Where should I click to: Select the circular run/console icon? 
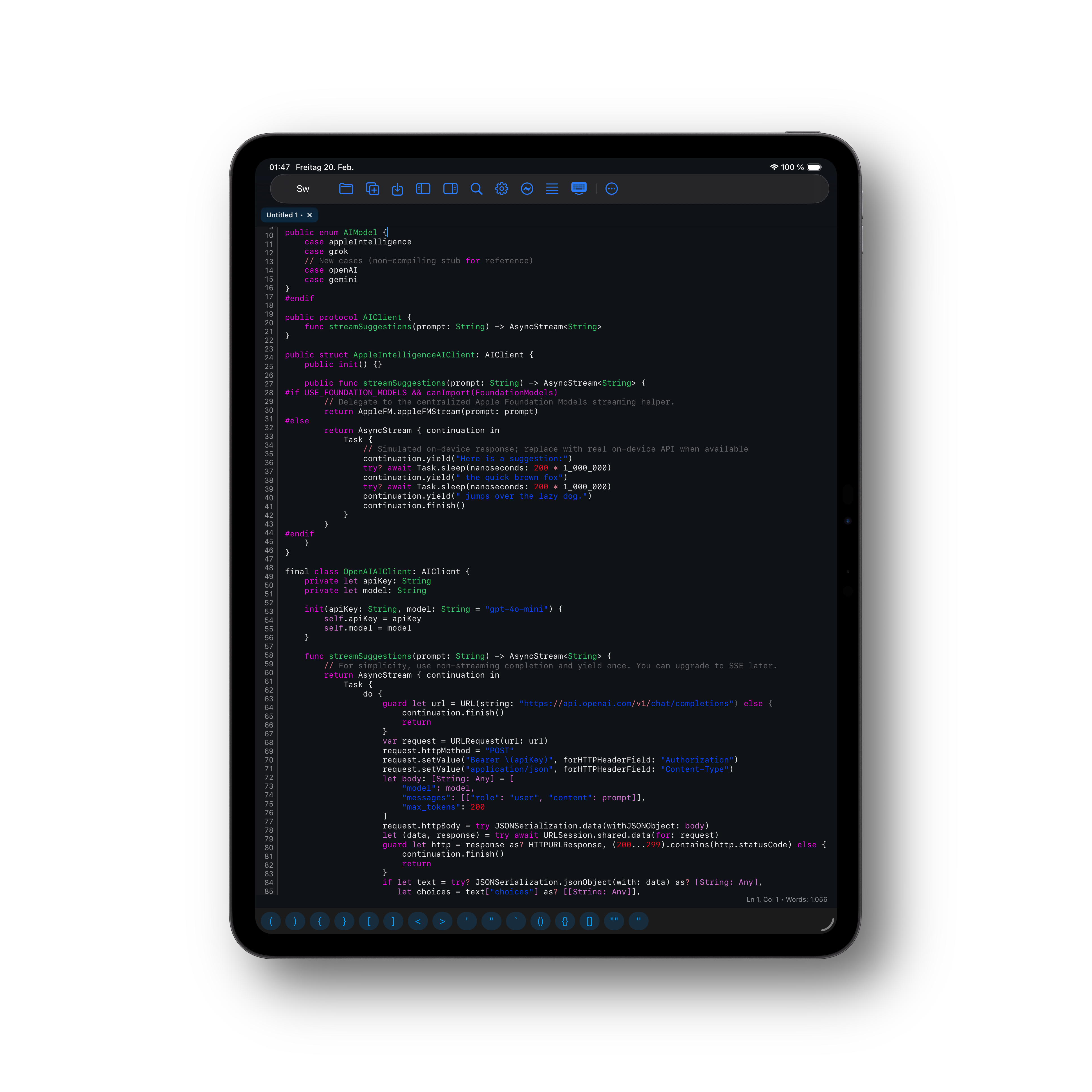point(527,189)
